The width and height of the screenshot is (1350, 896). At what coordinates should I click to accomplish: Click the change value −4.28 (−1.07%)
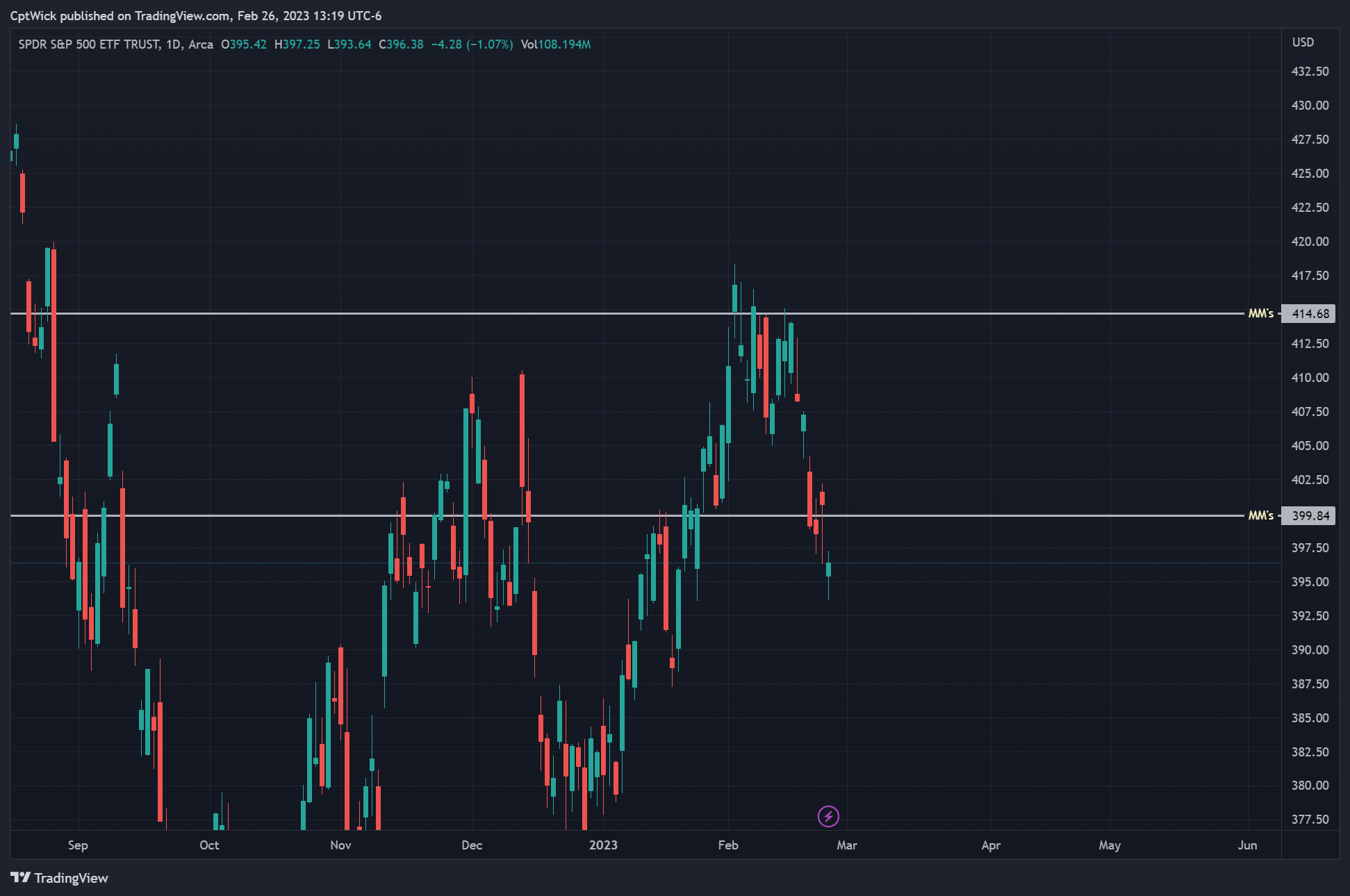tap(472, 44)
